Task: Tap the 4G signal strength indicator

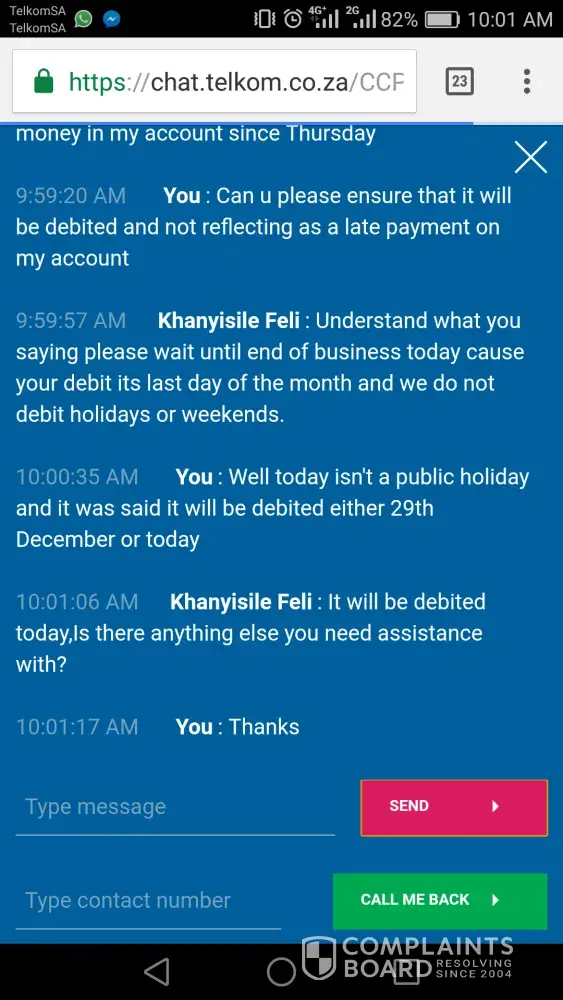Action: click(323, 17)
